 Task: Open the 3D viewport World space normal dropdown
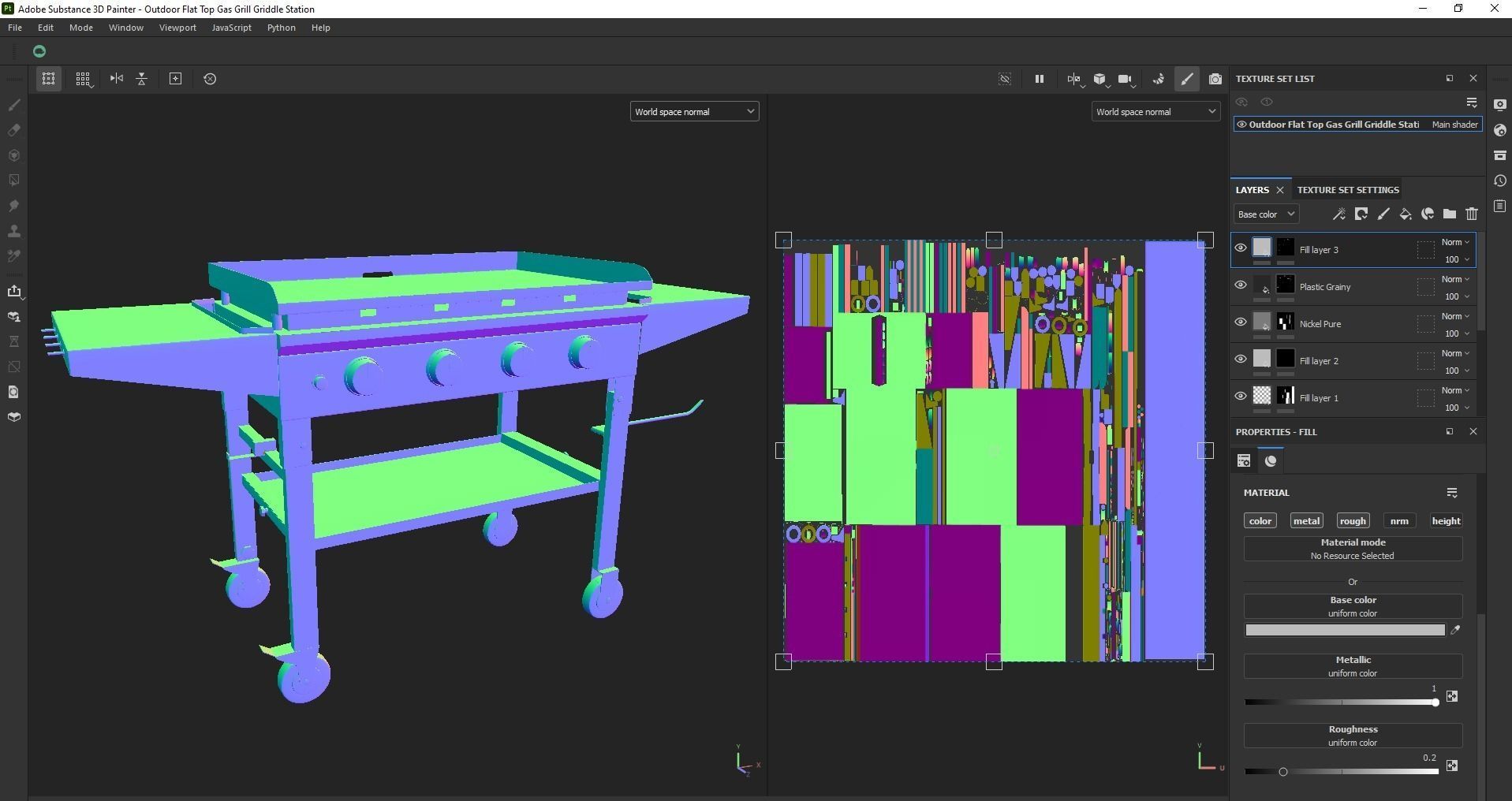(694, 112)
